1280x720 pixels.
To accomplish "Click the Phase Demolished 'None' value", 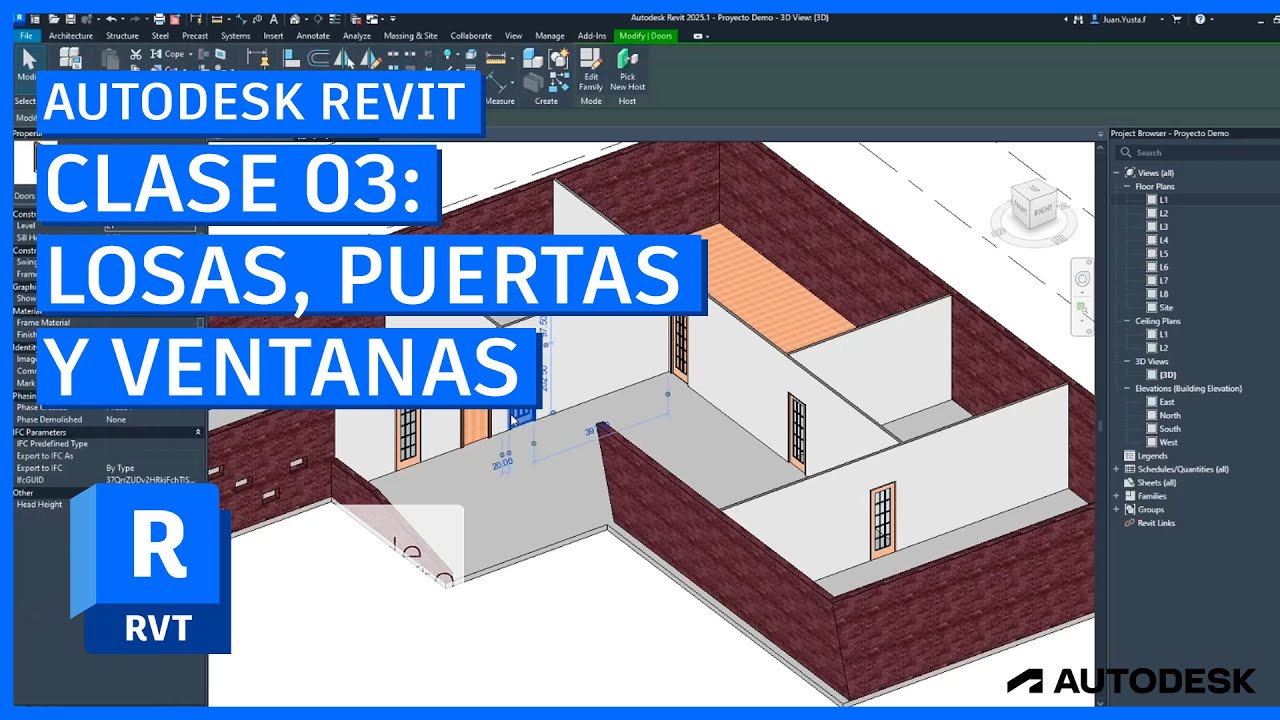I will point(116,420).
